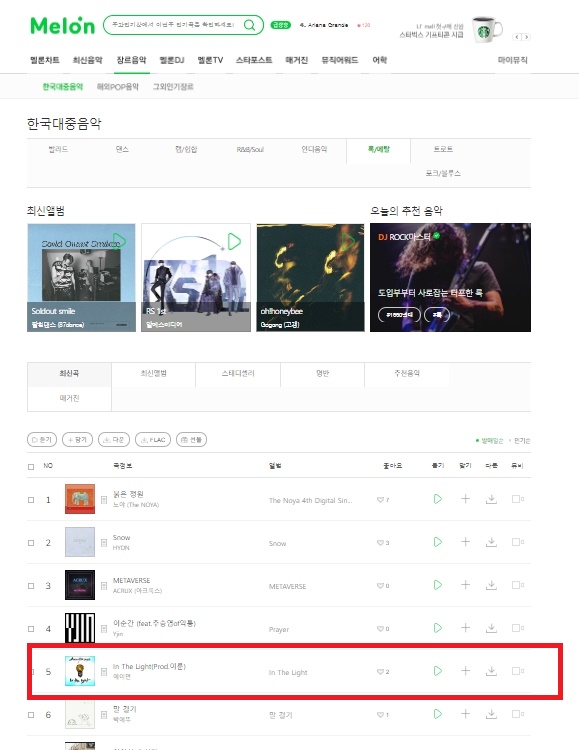
Task: Add the Snow track to playlist
Action: pos(465,542)
